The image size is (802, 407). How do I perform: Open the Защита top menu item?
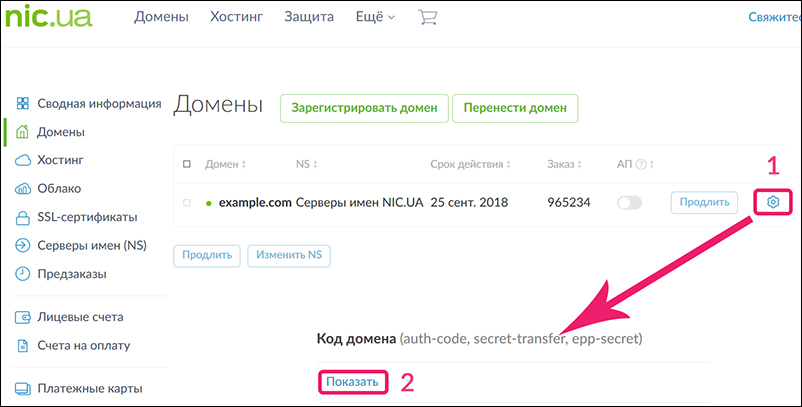point(309,17)
